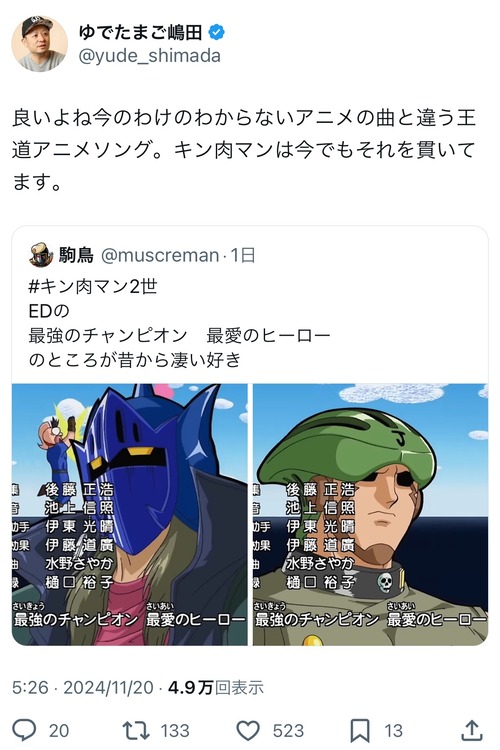This screenshot has height=750, width=500.
Task: Click the 5:26 · 2024/11/20 timestamp
Action: click(x=83, y=688)
